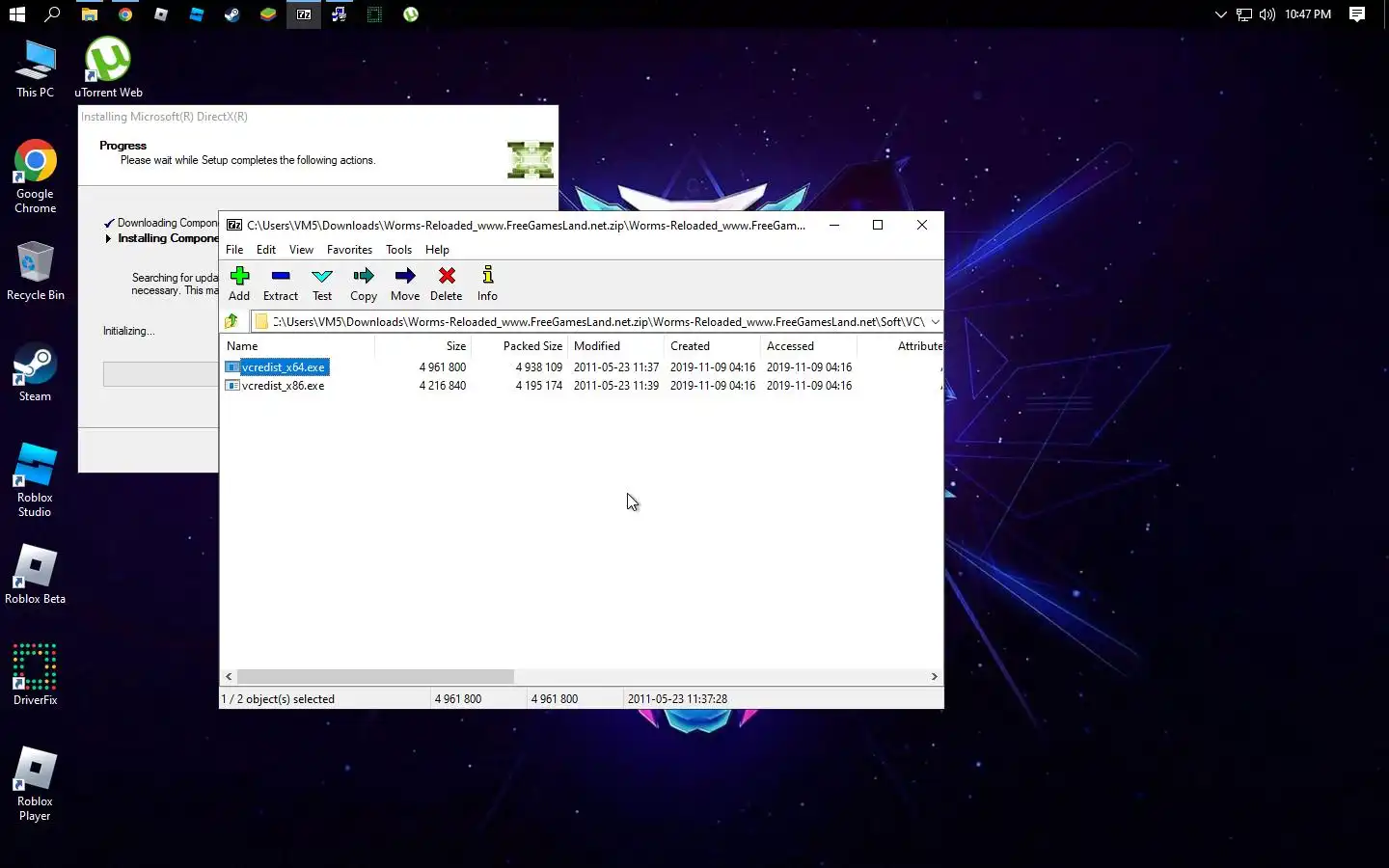Screen dimensions: 1389x868
Task: Maximize the 7-Zip window
Action: pos(878,225)
